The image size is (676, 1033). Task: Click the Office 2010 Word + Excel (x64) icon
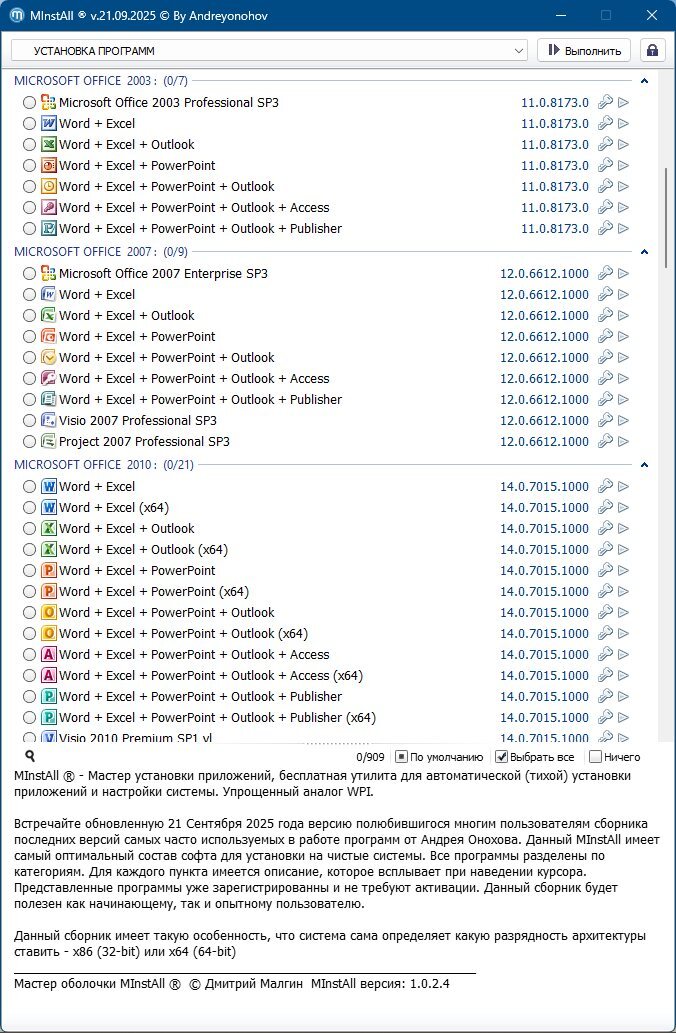tap(48, 507)
